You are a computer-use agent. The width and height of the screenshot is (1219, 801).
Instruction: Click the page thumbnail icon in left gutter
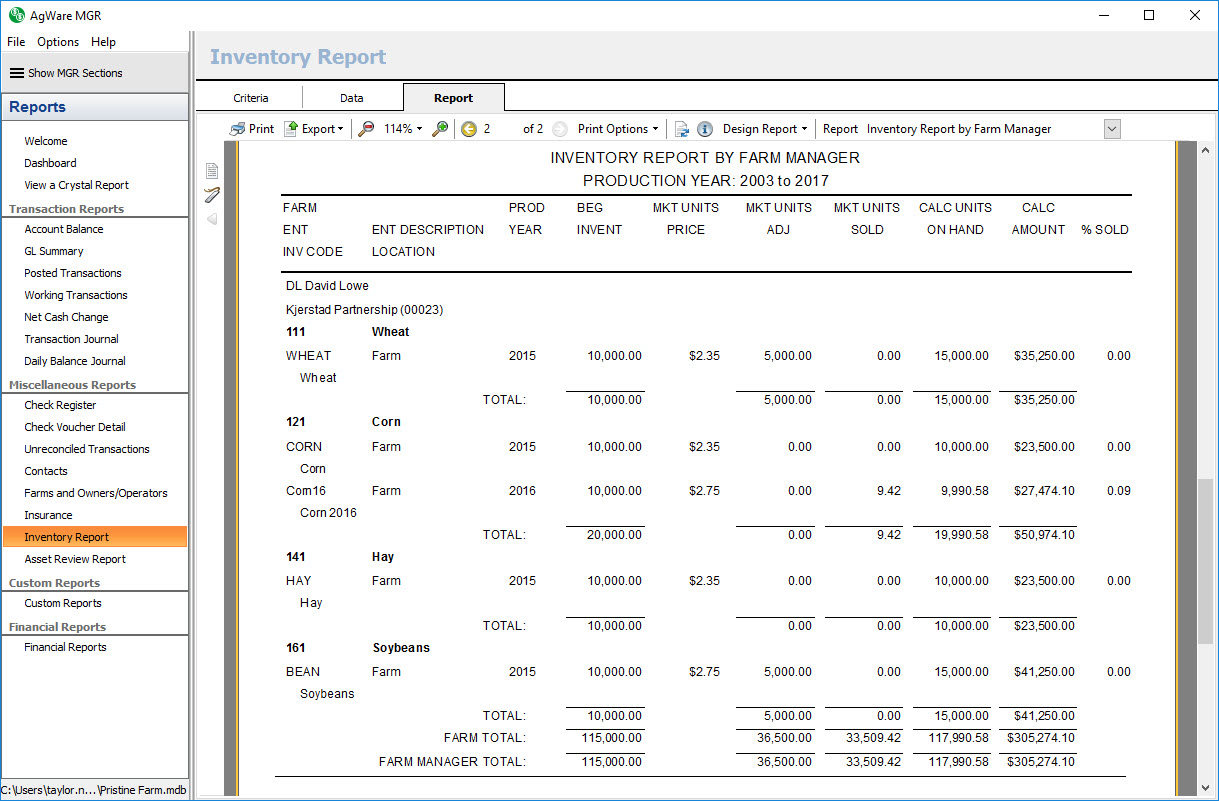coord(212,171)
